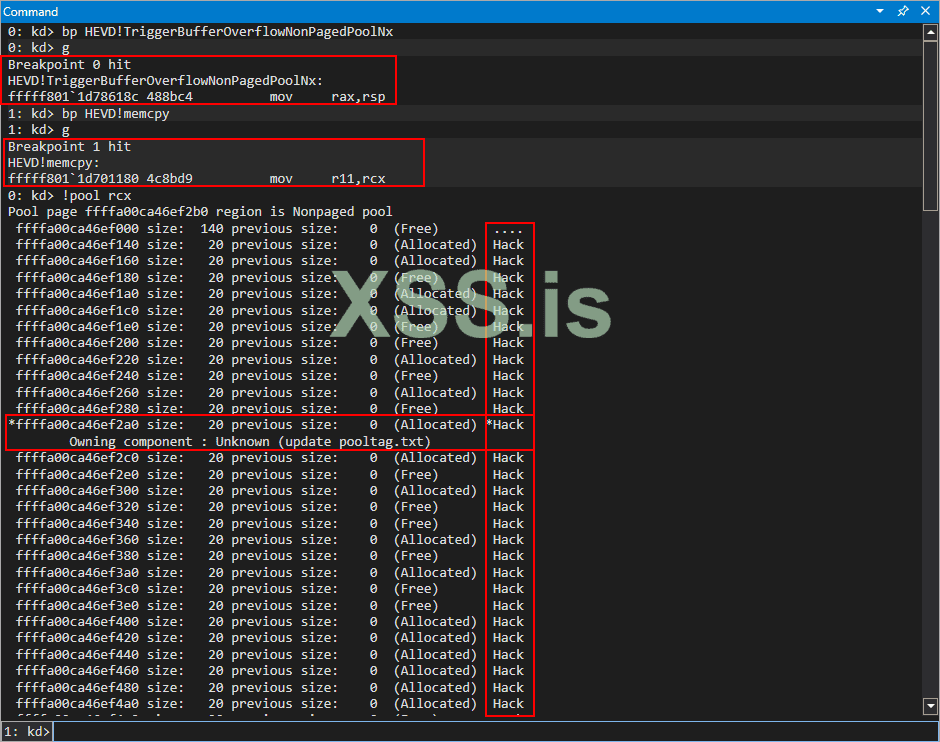This screenshot has width=940, height=742.
Task: Click the vertical scrollbar thumb
Action: point(930,126)
